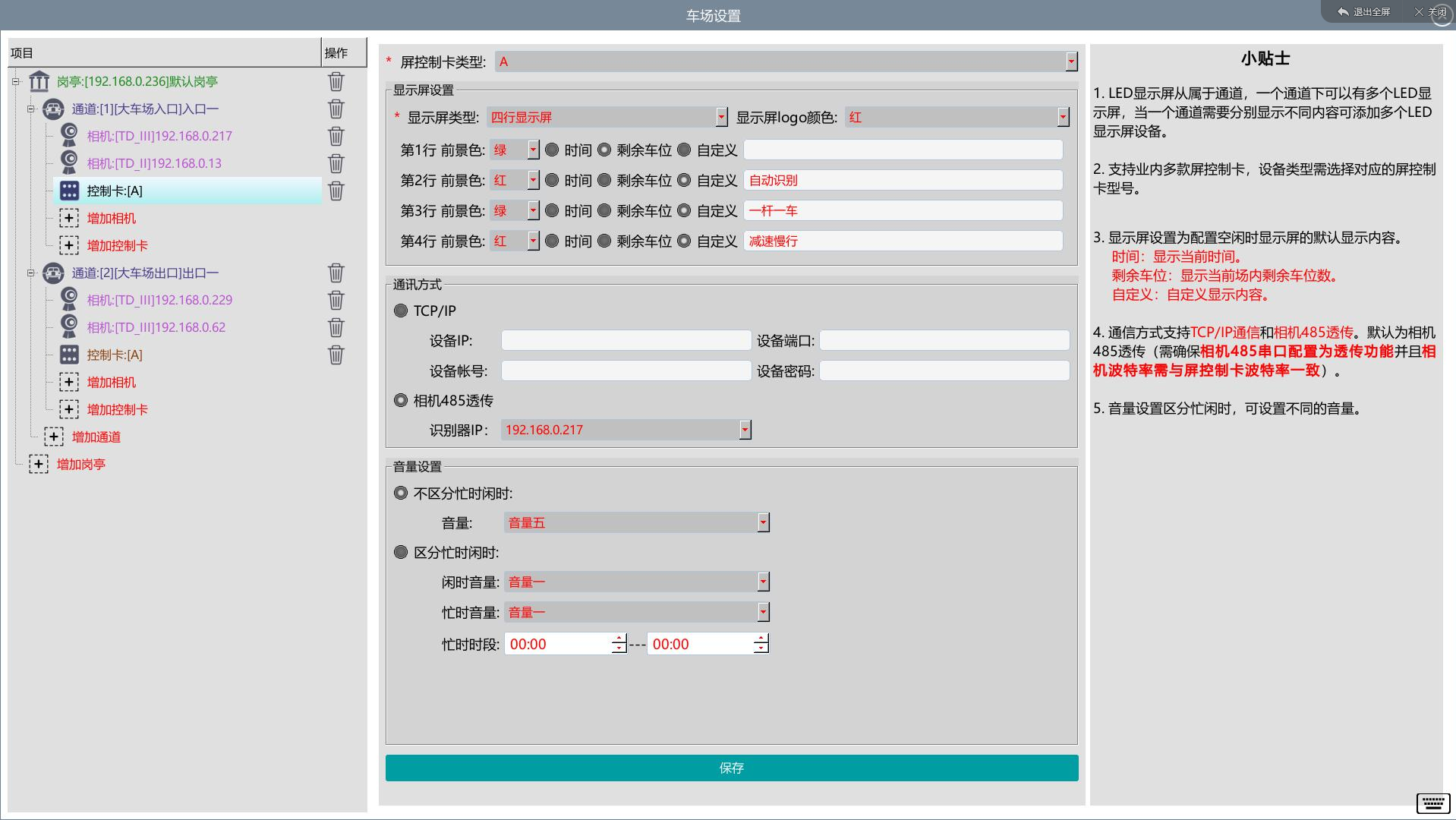Open 第4行 前景色 color dropdown

pyautogui.click(x=515, y=241)
